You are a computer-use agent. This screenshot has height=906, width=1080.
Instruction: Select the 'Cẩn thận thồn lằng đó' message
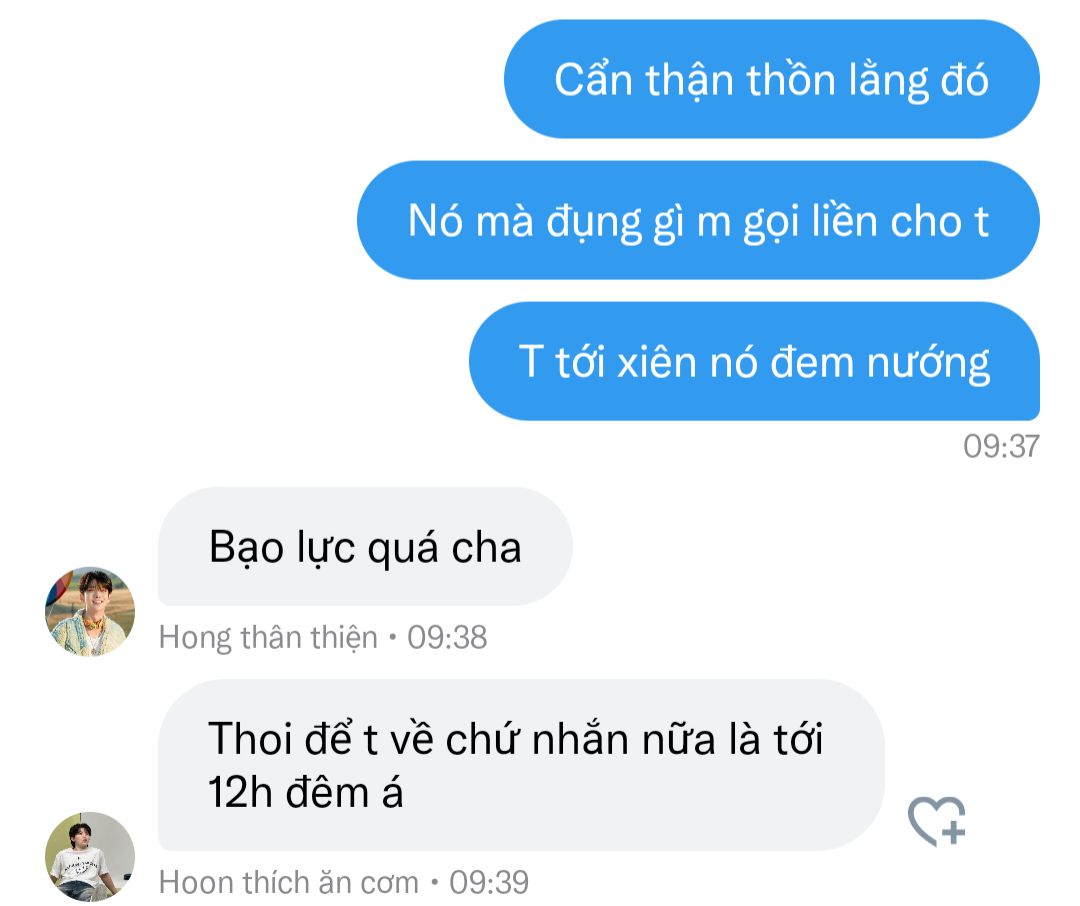coord(771,79)
